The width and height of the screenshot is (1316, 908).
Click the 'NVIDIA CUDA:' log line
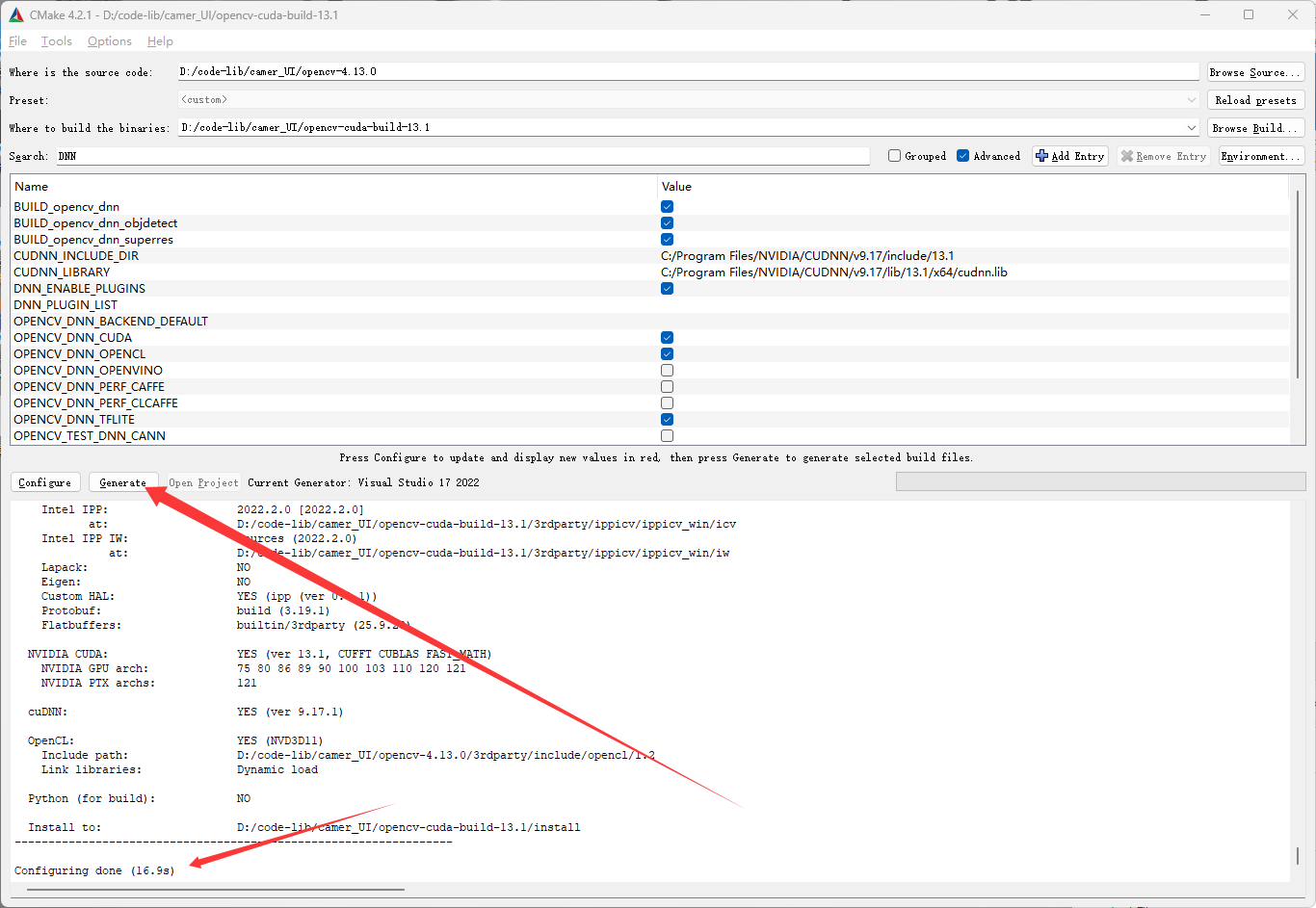[x=67, y=654]
